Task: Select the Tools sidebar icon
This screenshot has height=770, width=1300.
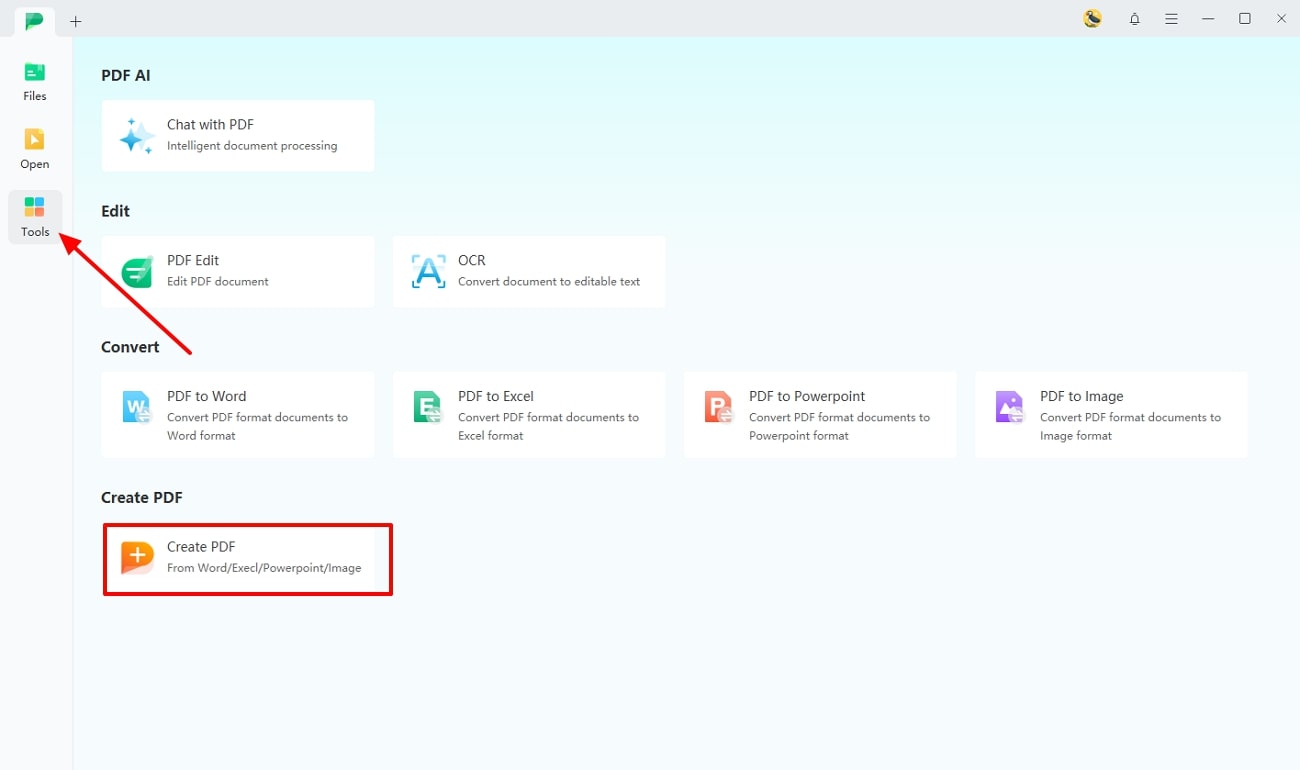Action: 35,207
